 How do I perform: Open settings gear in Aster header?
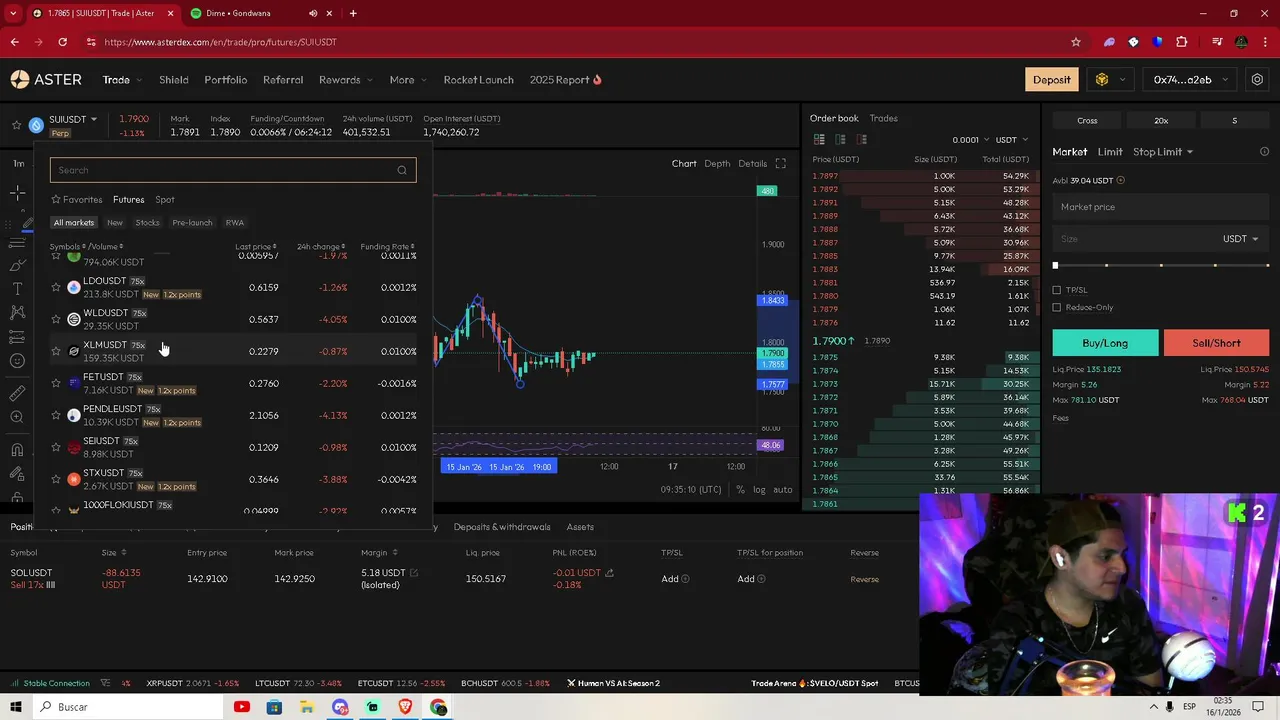point(1258,80)
